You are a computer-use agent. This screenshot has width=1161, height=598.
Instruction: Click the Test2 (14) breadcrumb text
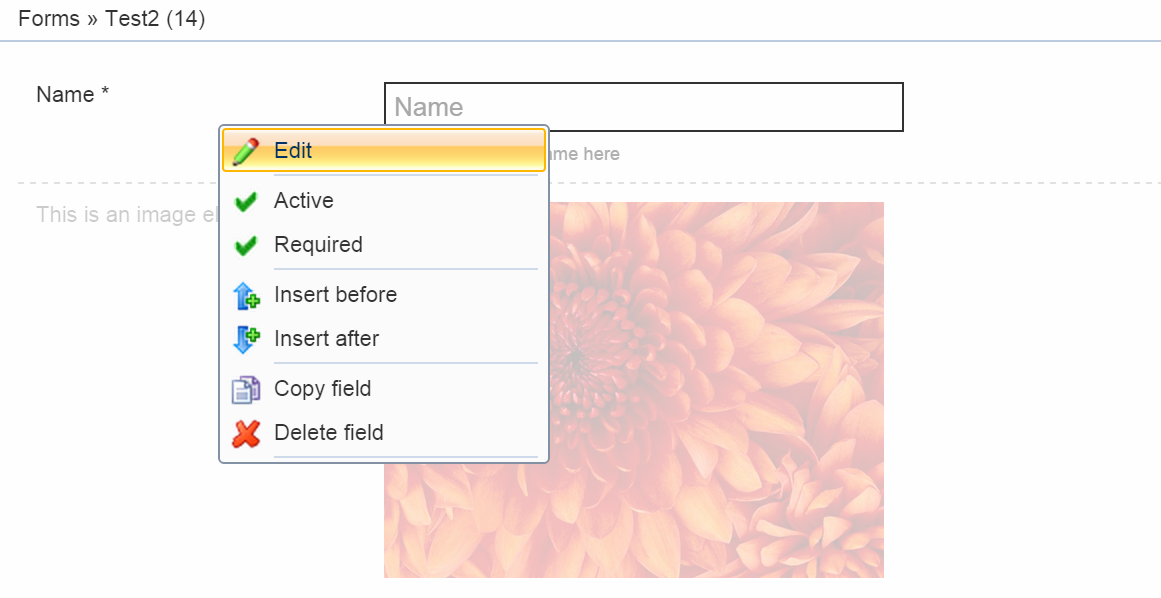pos(155,19)
